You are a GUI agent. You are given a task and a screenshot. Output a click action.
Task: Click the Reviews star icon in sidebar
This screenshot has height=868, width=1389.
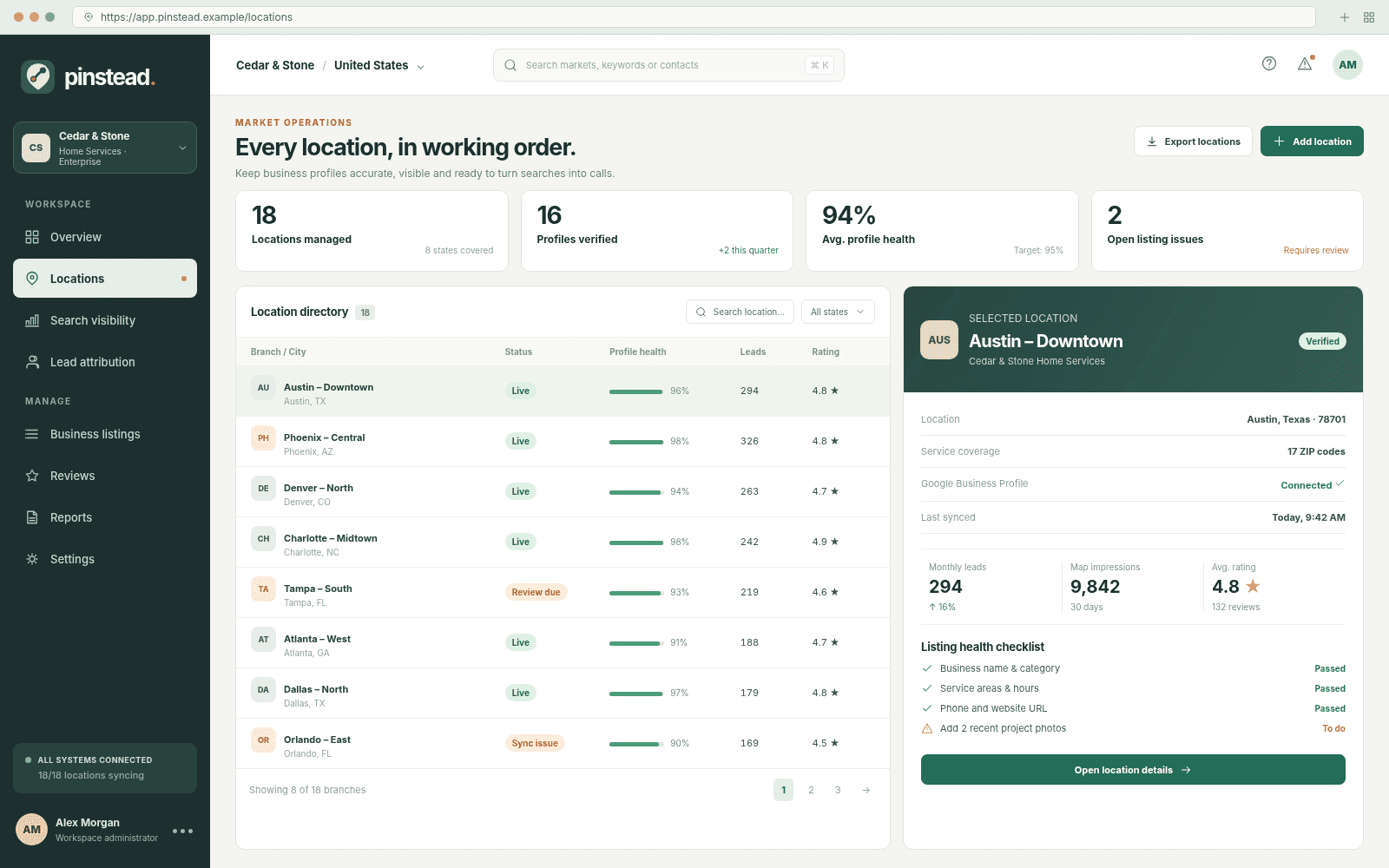point(32,476)
